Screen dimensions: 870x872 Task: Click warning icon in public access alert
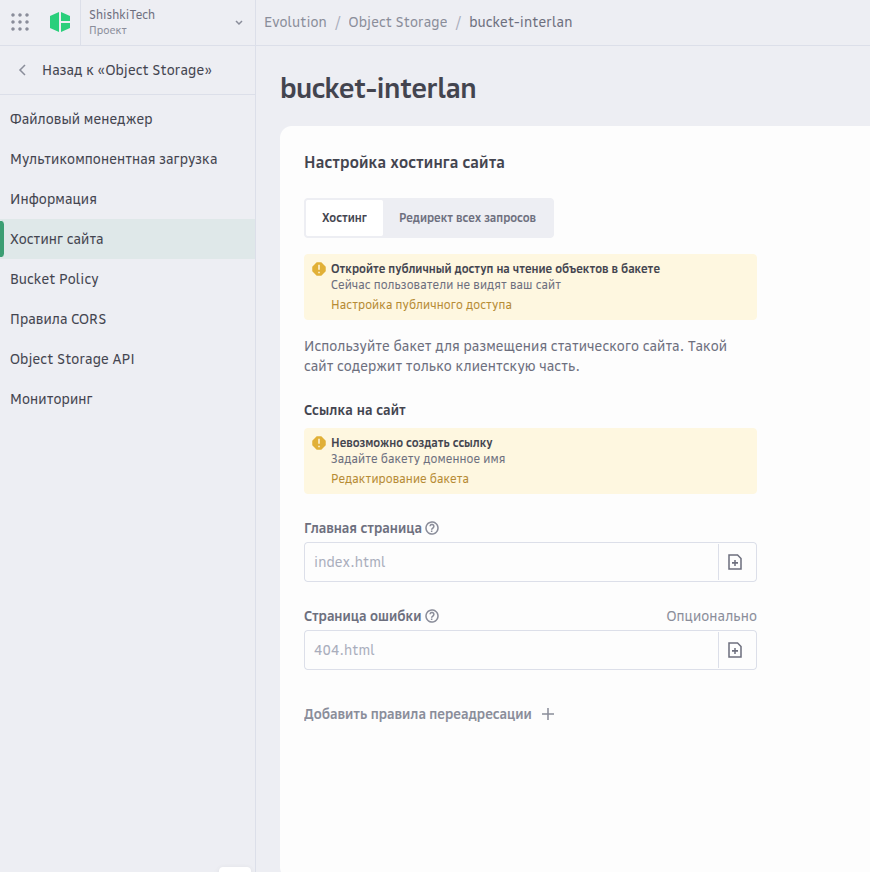[319, 269]
